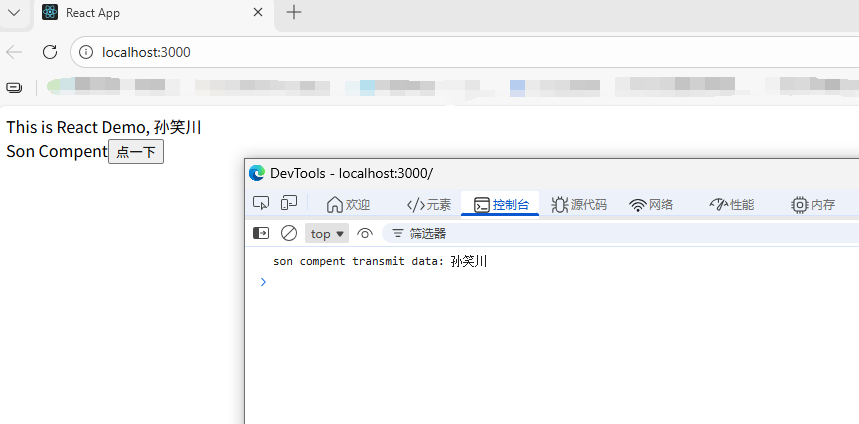Click the 点一下 button
859x424 pixels.
136,152
